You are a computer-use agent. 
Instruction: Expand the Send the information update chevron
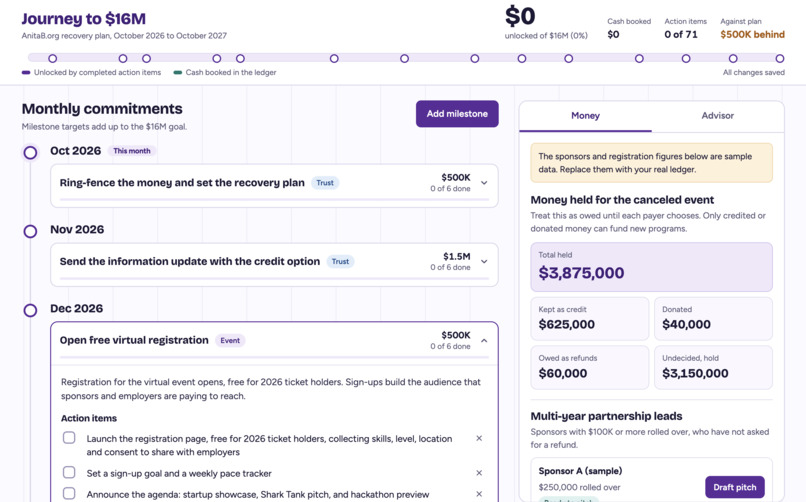pos(484,262)
